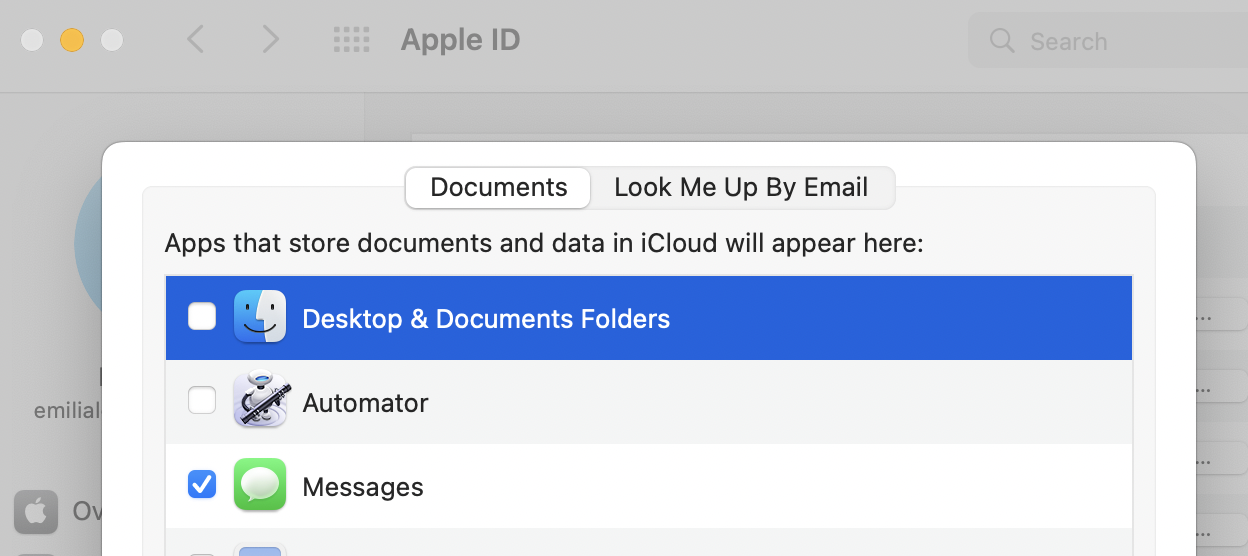Click the green Messages app icon
1248x556 pixels.
coord(260,485)
